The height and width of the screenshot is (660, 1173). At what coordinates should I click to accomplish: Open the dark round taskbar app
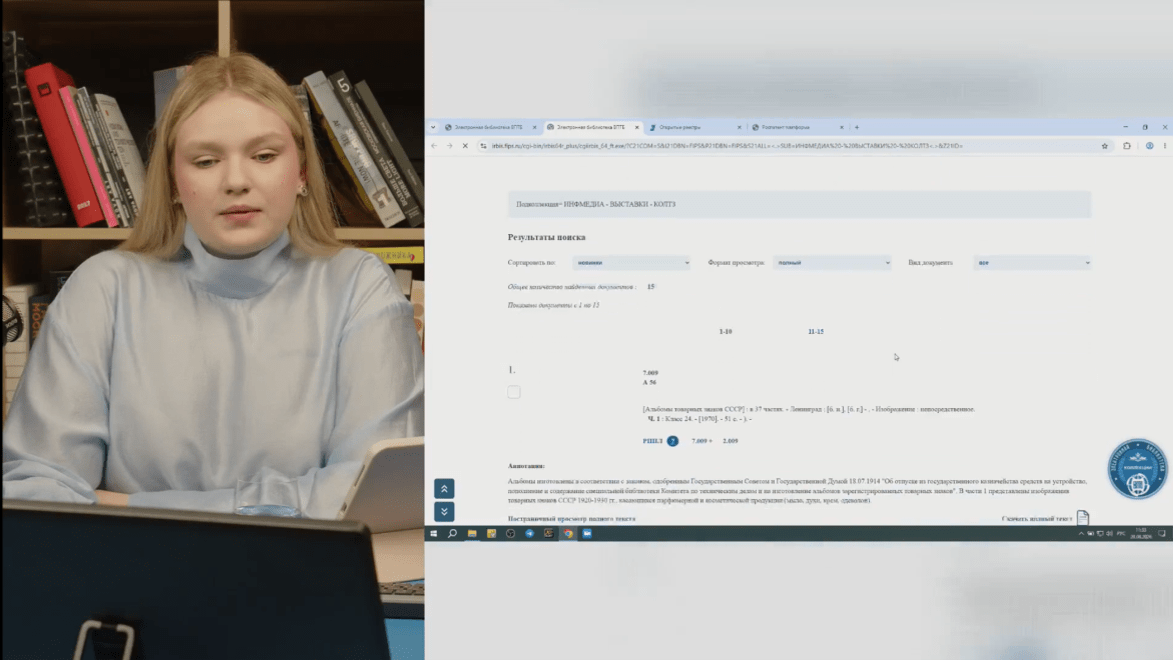(510, 534)
